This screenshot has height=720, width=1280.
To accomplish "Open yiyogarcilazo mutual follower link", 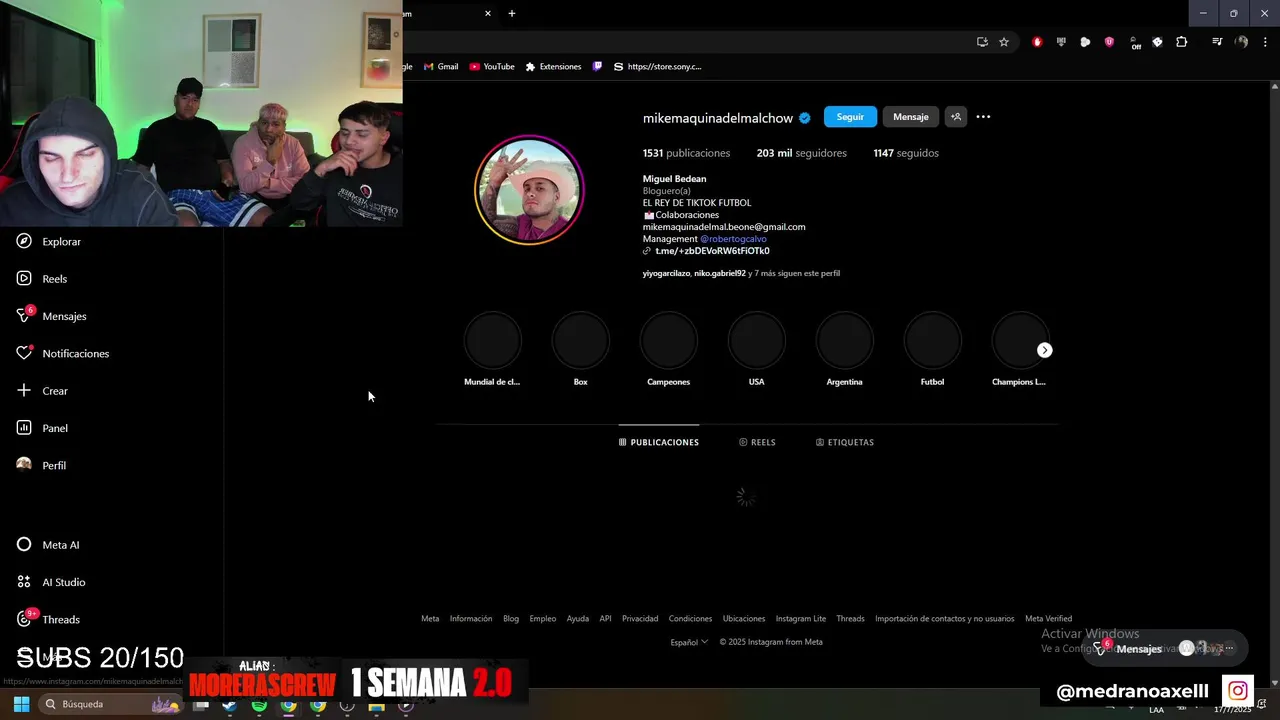I will [x=666, y=273].
